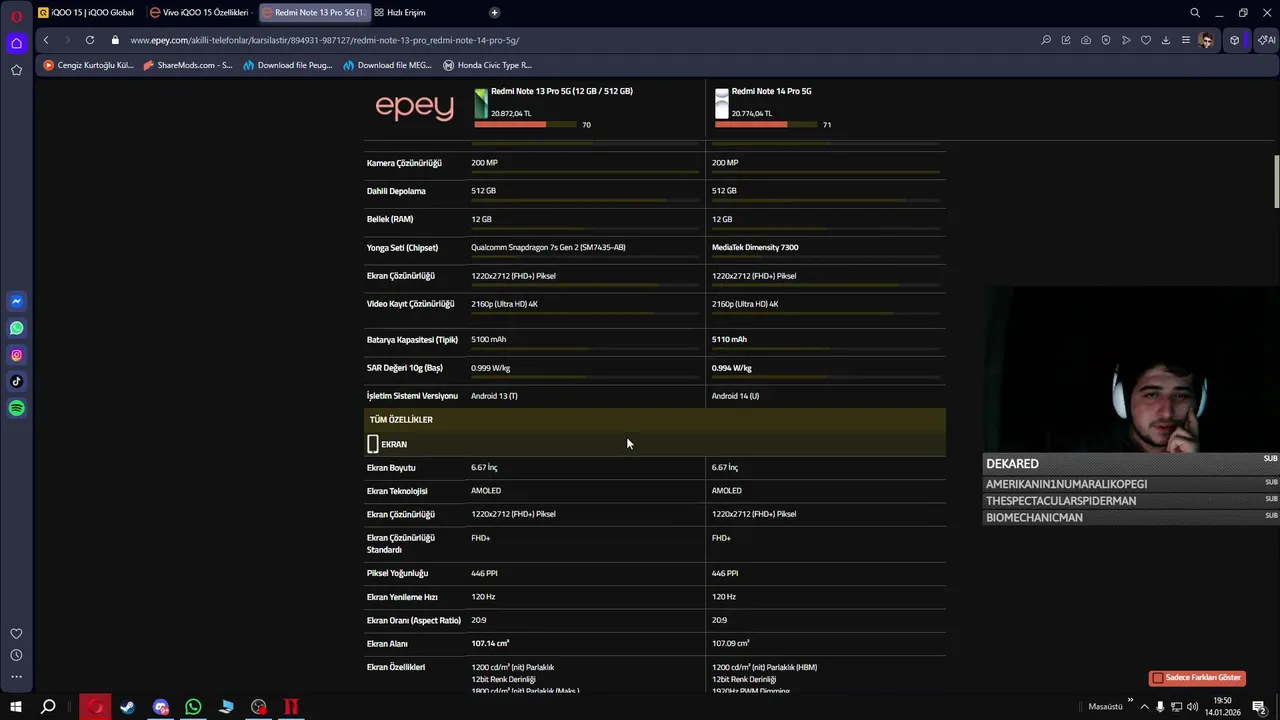The width and height of the screenshot is (1280, 720).
Task: Open Opera Flow send icon
Action: coord(1126,40)
